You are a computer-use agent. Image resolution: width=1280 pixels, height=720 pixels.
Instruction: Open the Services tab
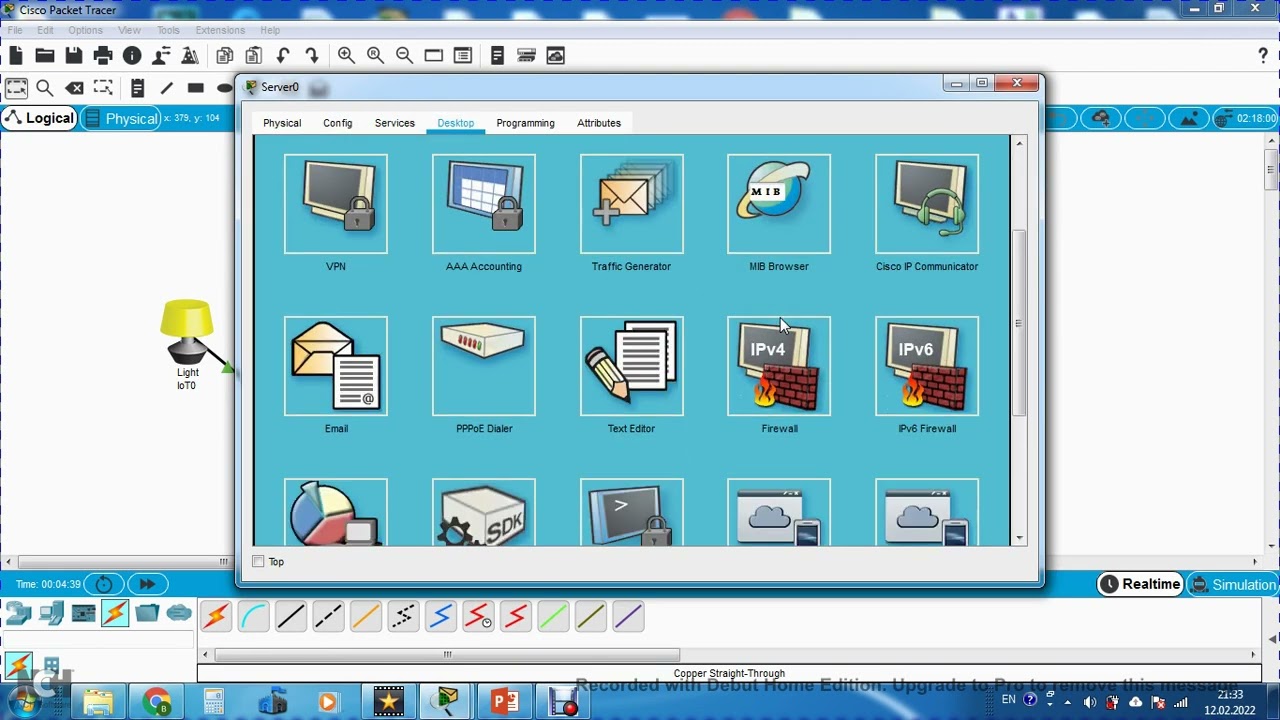pyautogui.click(x=395, y=123)
